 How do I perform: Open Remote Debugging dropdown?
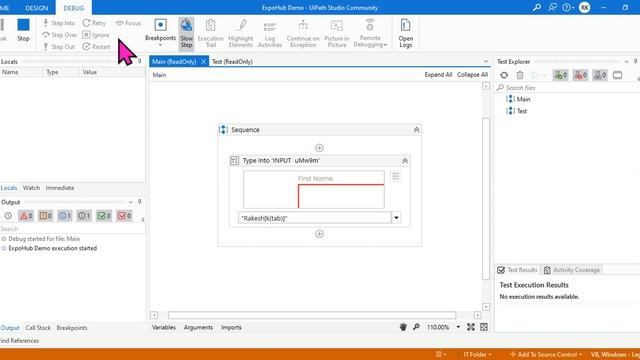point(370,33)
